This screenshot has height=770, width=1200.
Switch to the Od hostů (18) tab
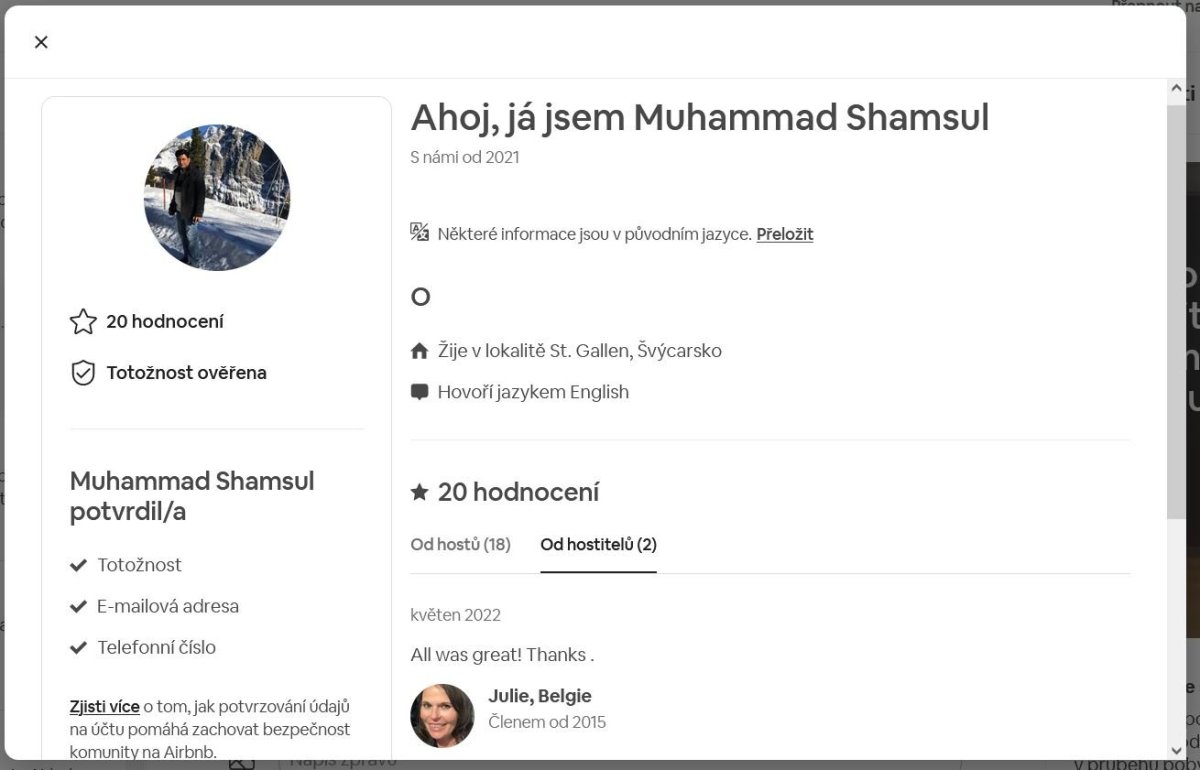460,544
